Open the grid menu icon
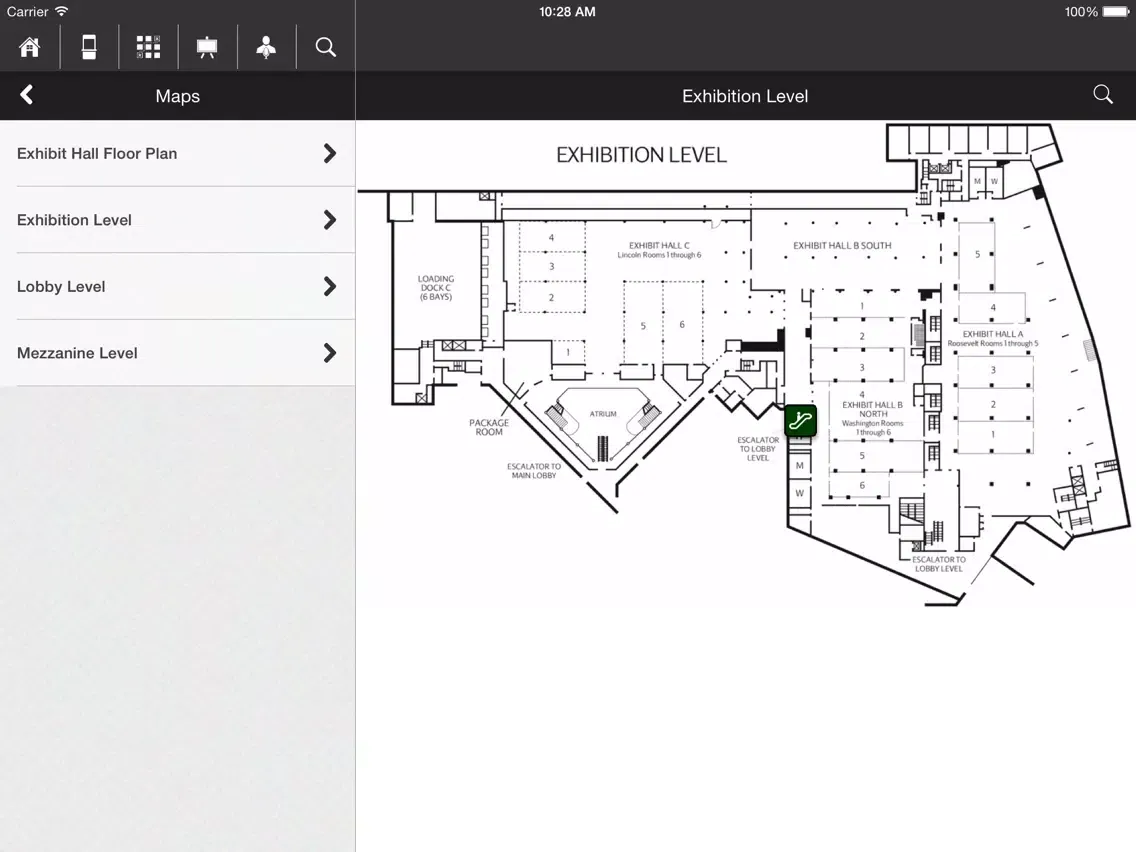This screenshot has width=1136, height=852. 149,47
